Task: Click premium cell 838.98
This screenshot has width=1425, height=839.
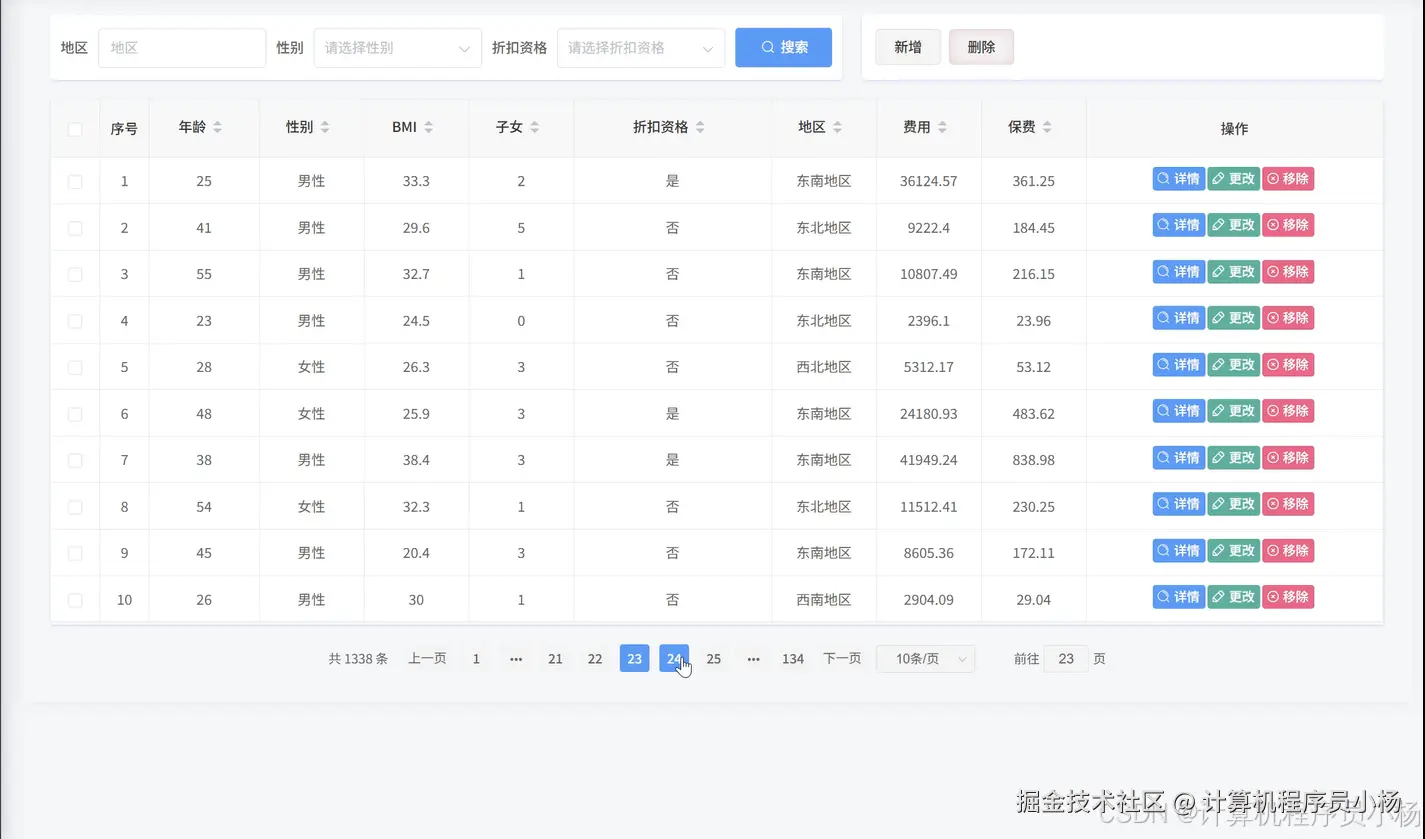Action: tap(1034, 460)
